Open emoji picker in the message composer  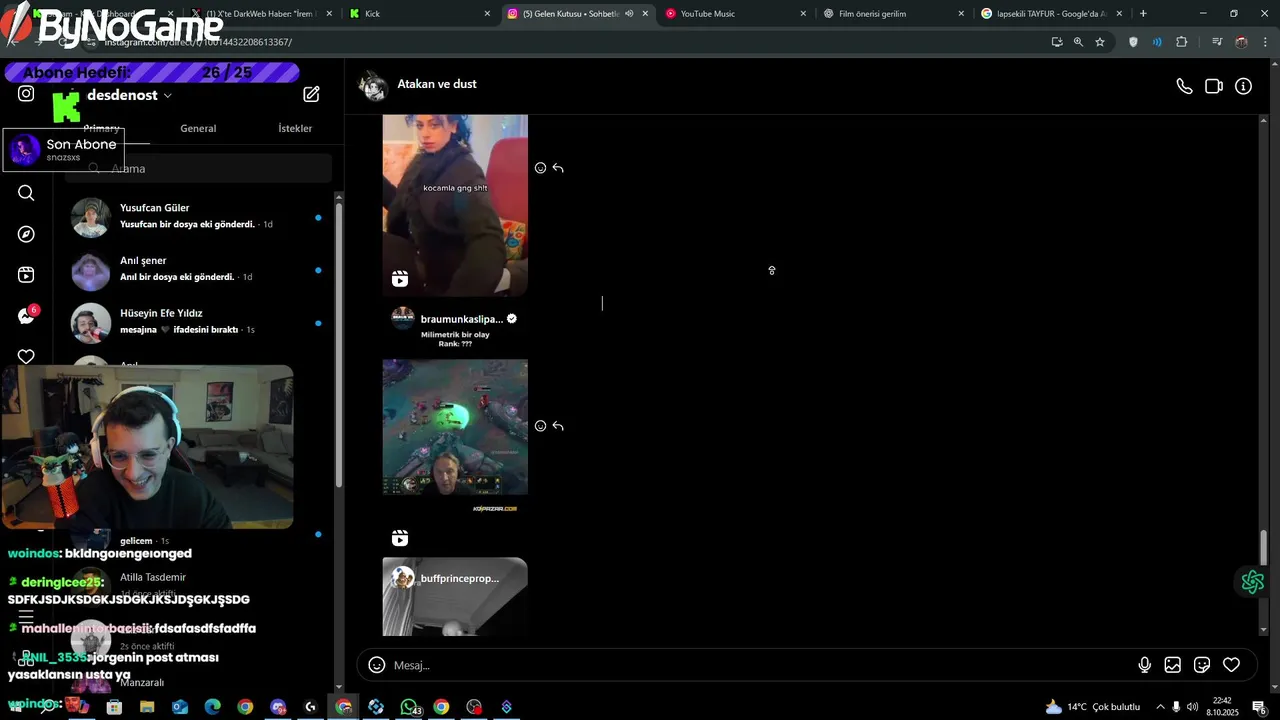click(x=377, y=665)
